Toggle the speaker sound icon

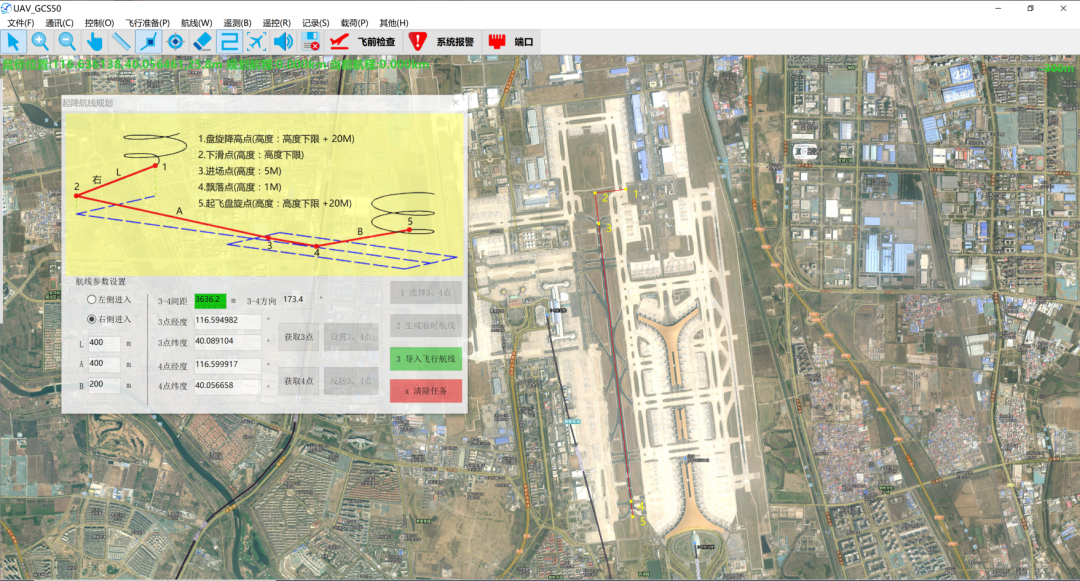(x=284, y=41)
